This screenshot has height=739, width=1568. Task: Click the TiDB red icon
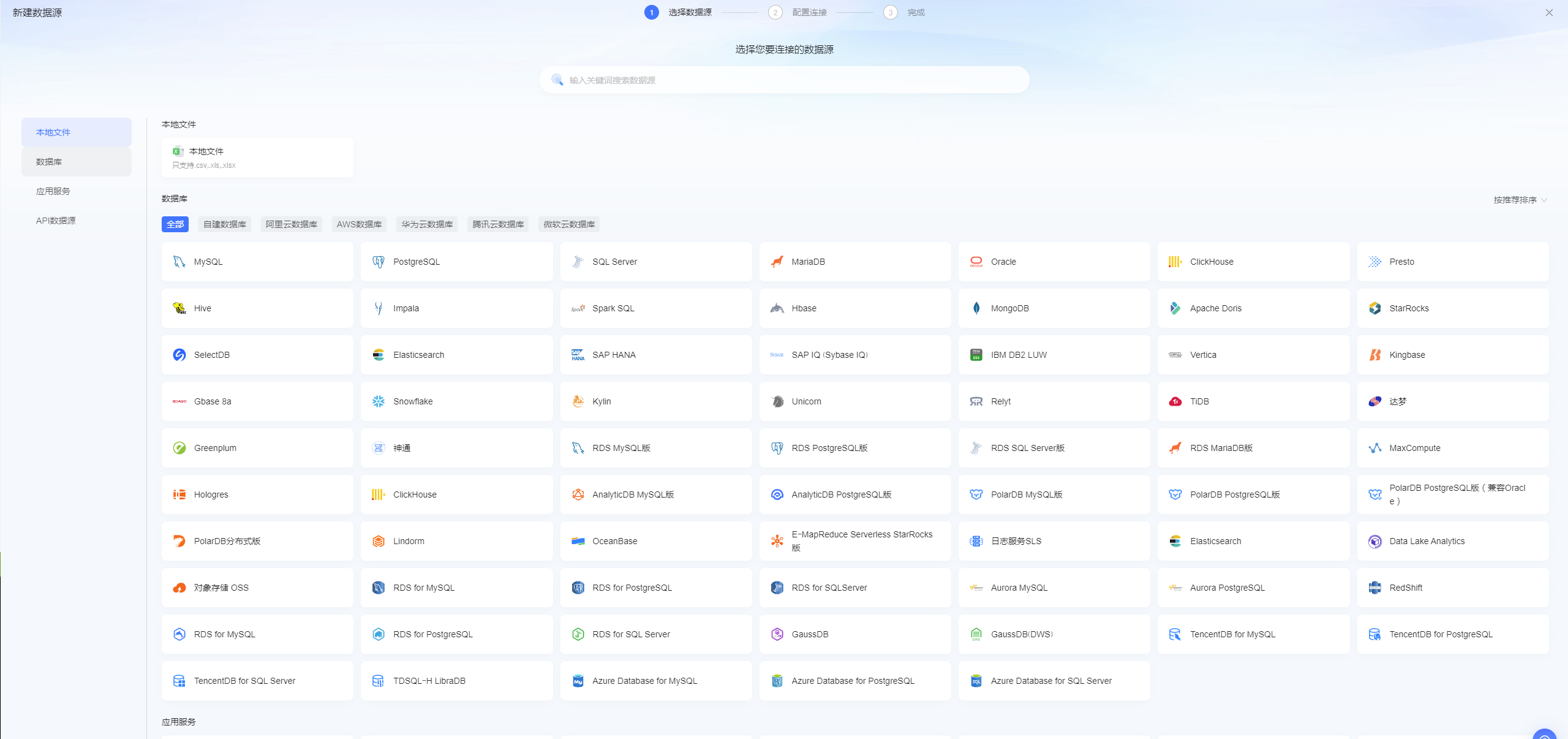[x=1175, y=401]
